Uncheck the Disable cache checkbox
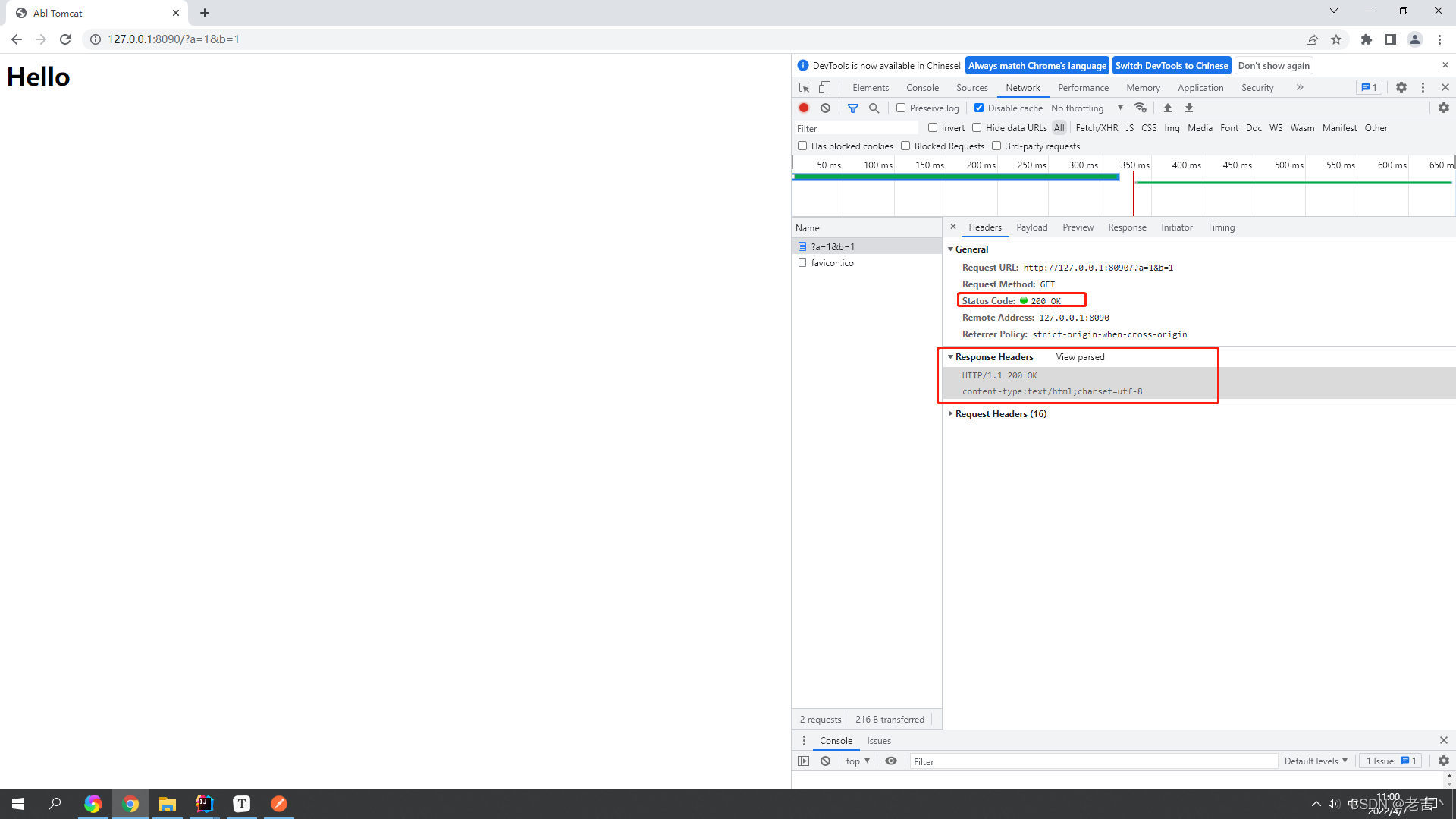The image size is (1456, 819). click(x=979, y=108)
